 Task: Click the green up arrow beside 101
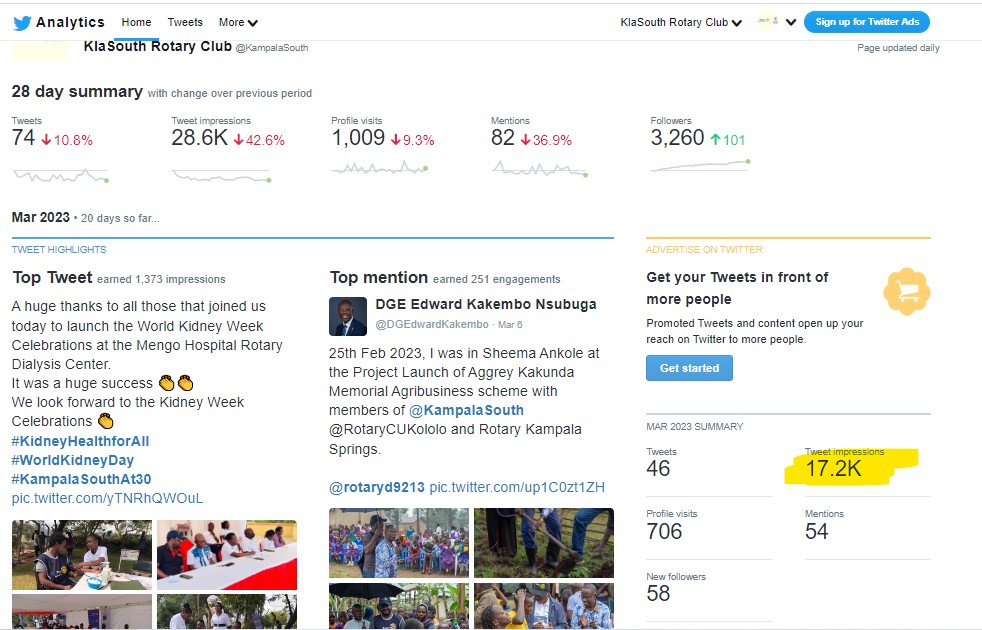click(x=715, y=139)
